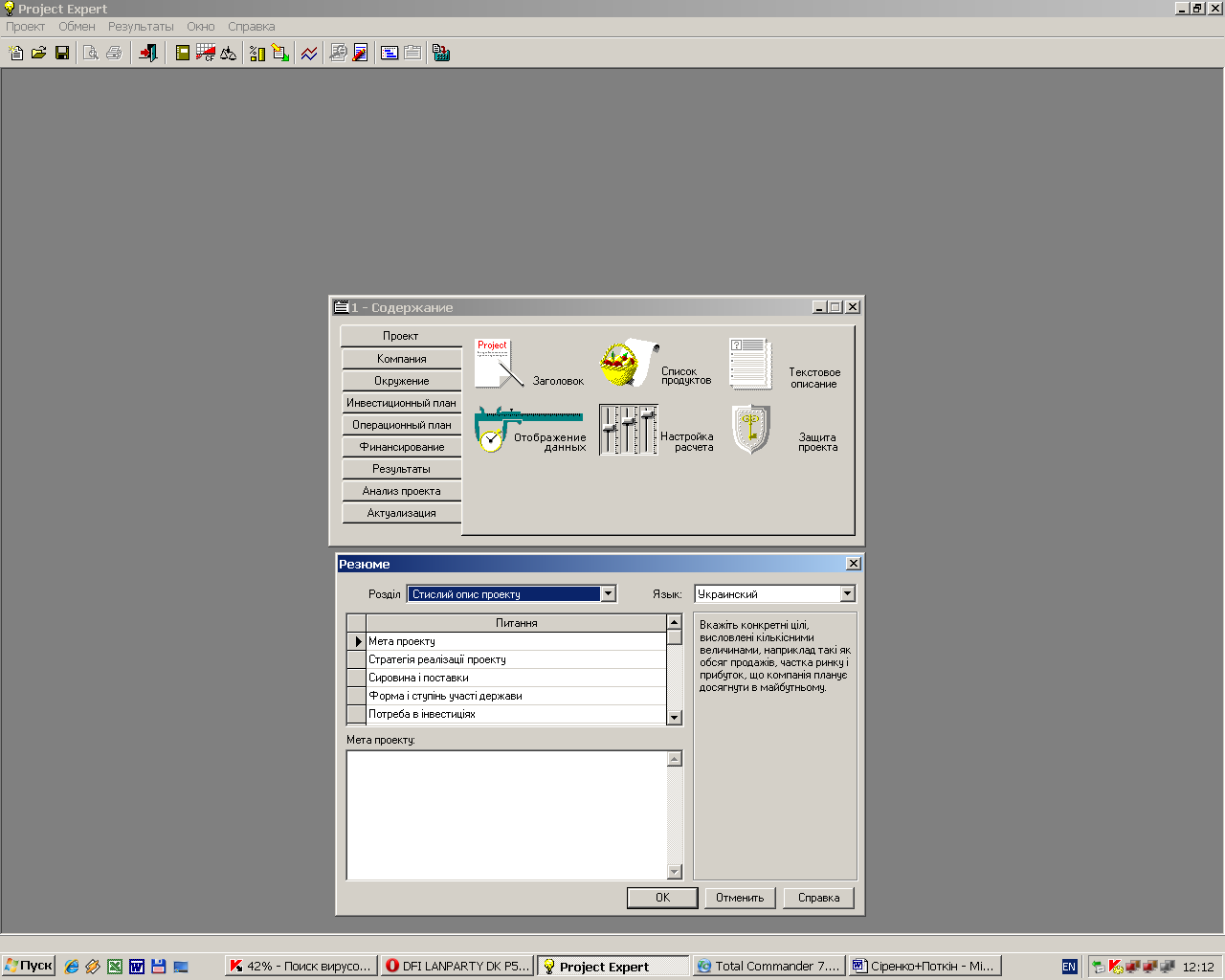The height and width of the screenshot is (980, 1225).
Task: Switch to the Актуализация tab
Action: click(x=402, y=513)
